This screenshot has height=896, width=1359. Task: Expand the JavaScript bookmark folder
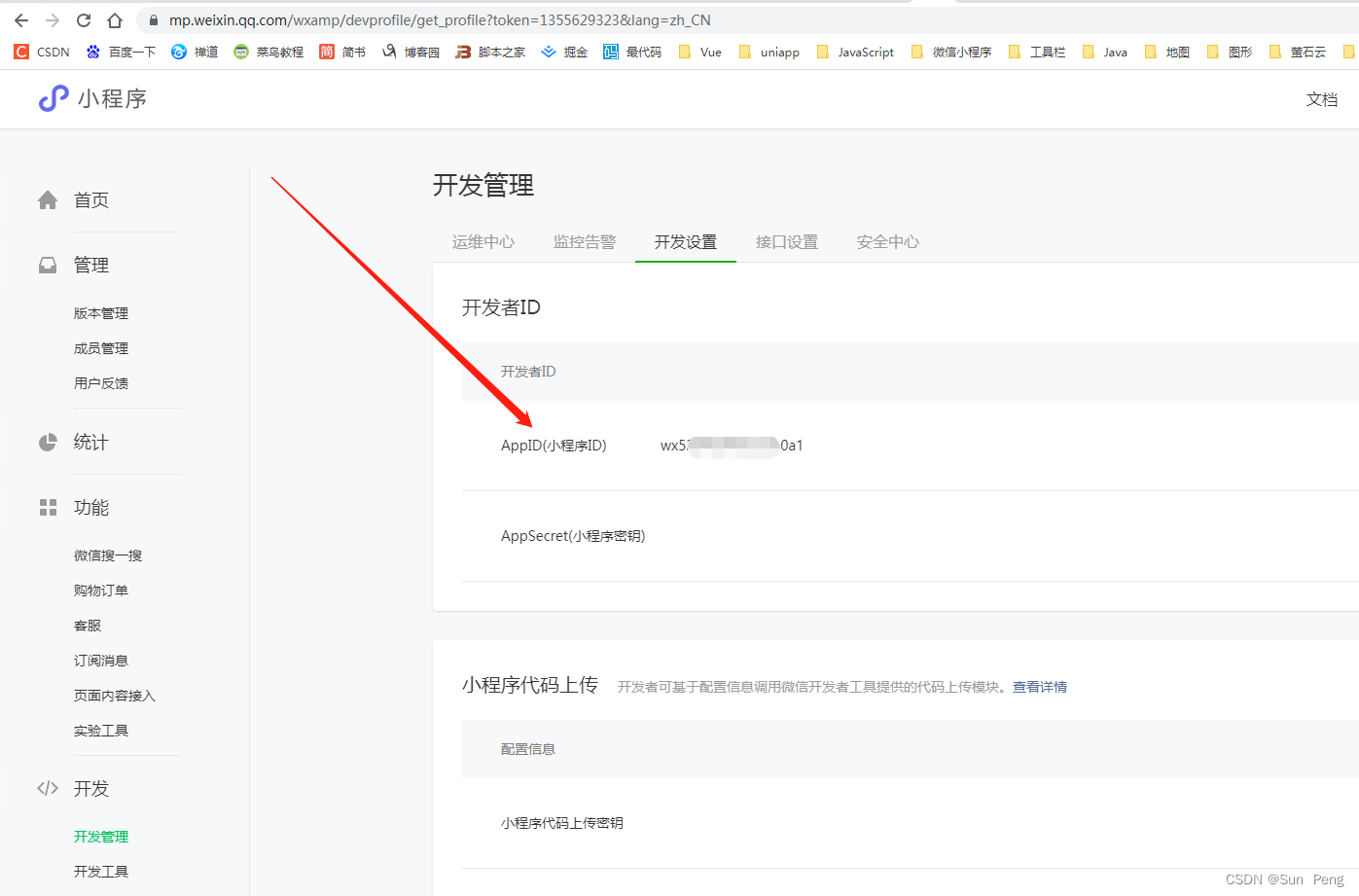tap(855, 53)
